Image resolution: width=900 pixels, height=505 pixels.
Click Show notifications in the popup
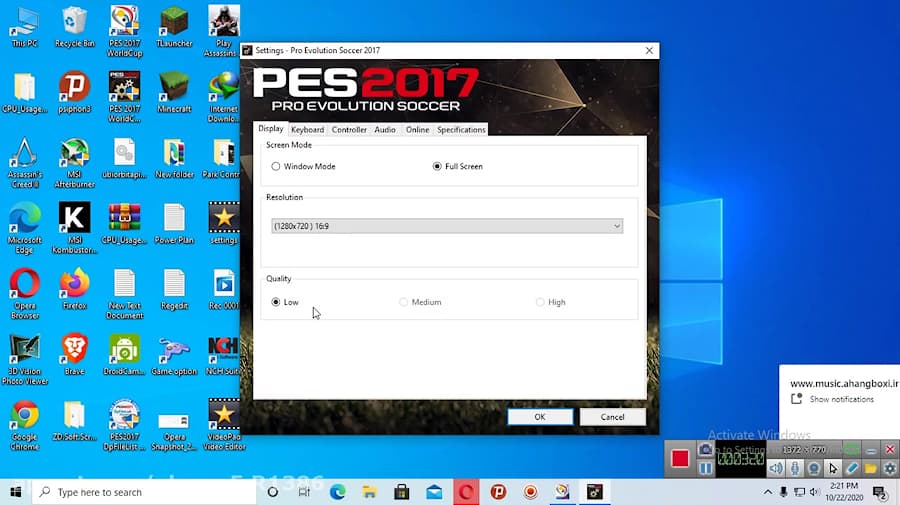(x=841, y=399)
